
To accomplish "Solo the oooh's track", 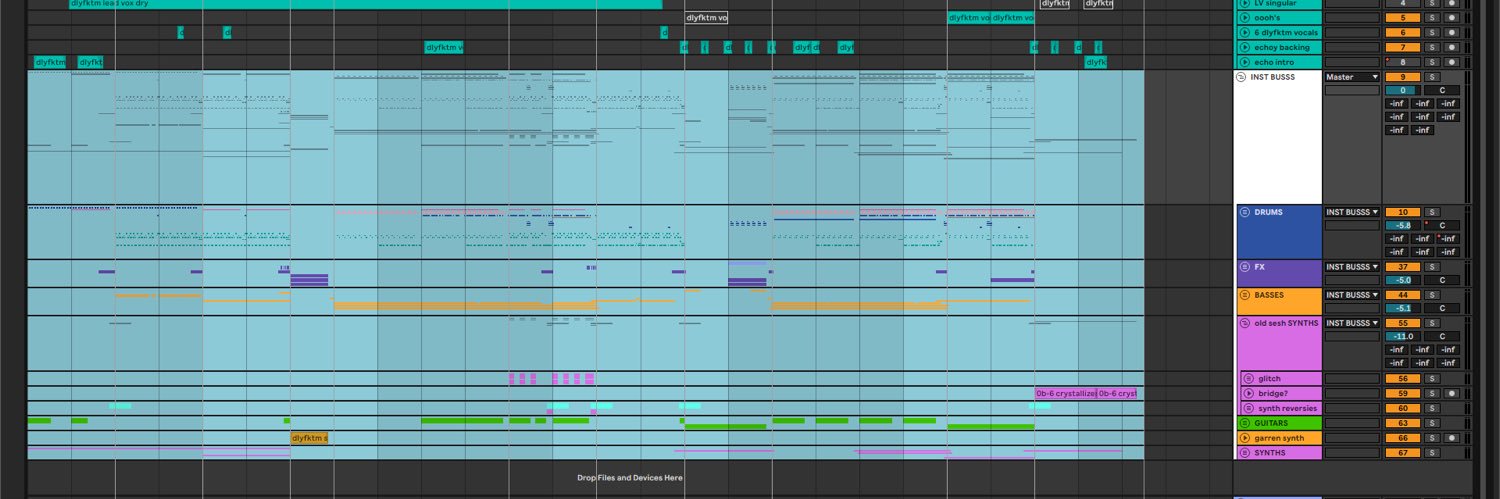I will tap(1432, 18).
